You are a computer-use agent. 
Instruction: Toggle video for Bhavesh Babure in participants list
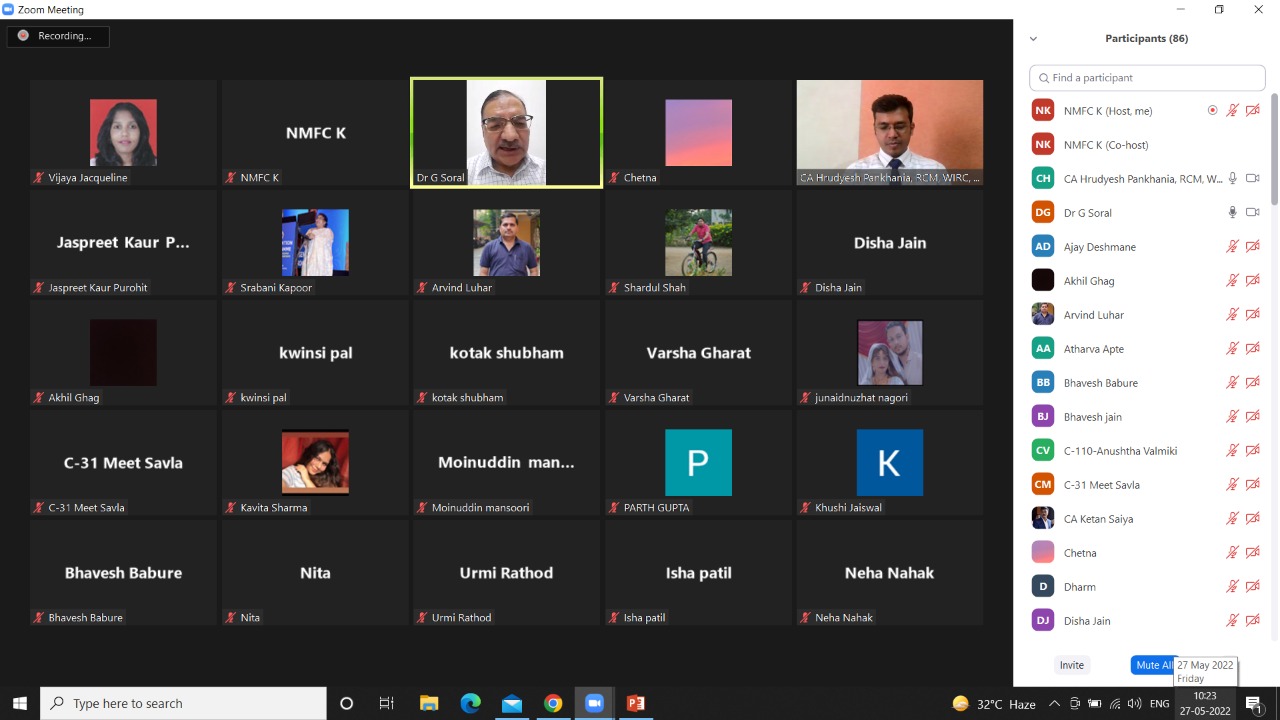1252,383
